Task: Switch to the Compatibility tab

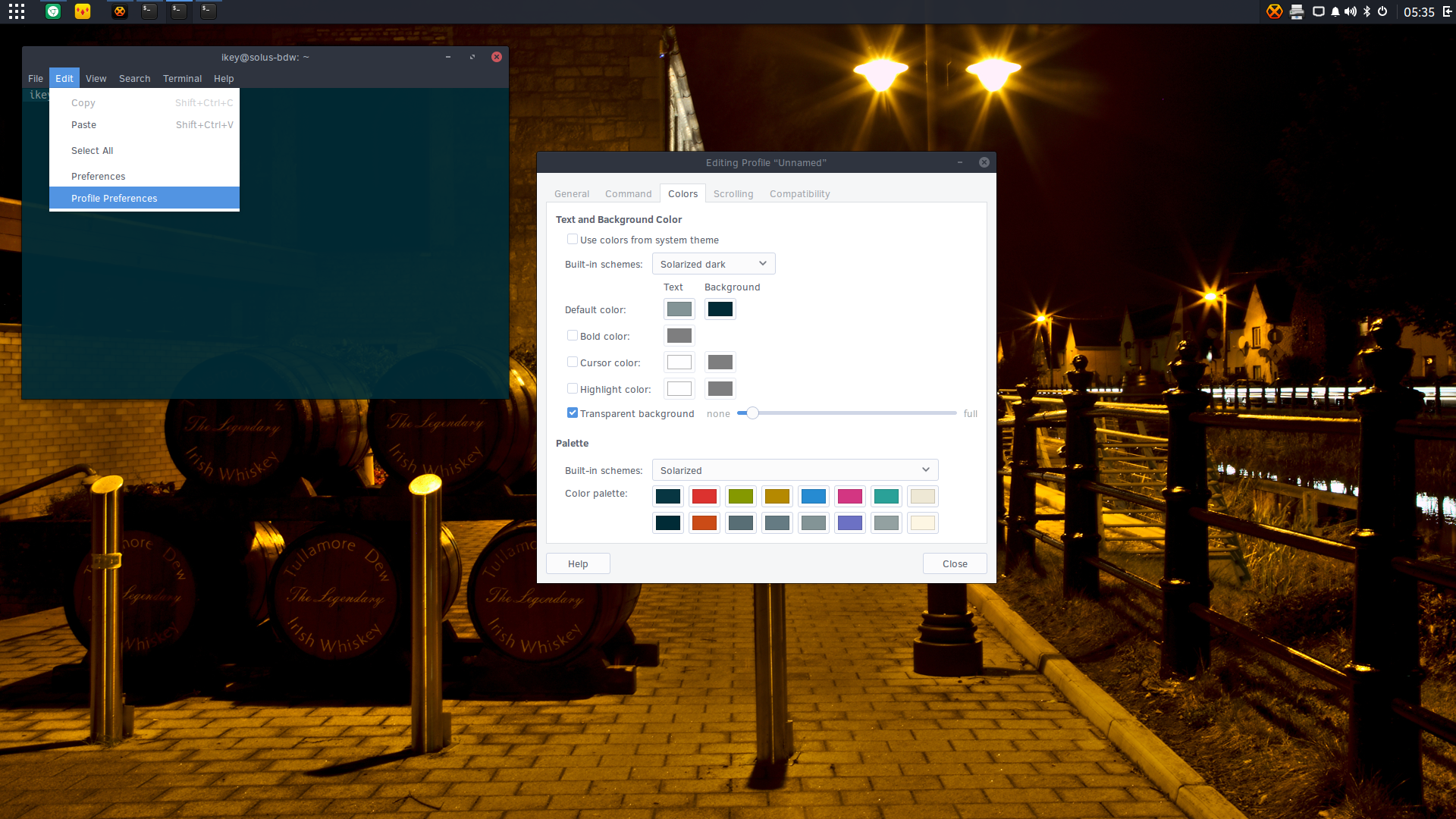Action: pos(800,193)
